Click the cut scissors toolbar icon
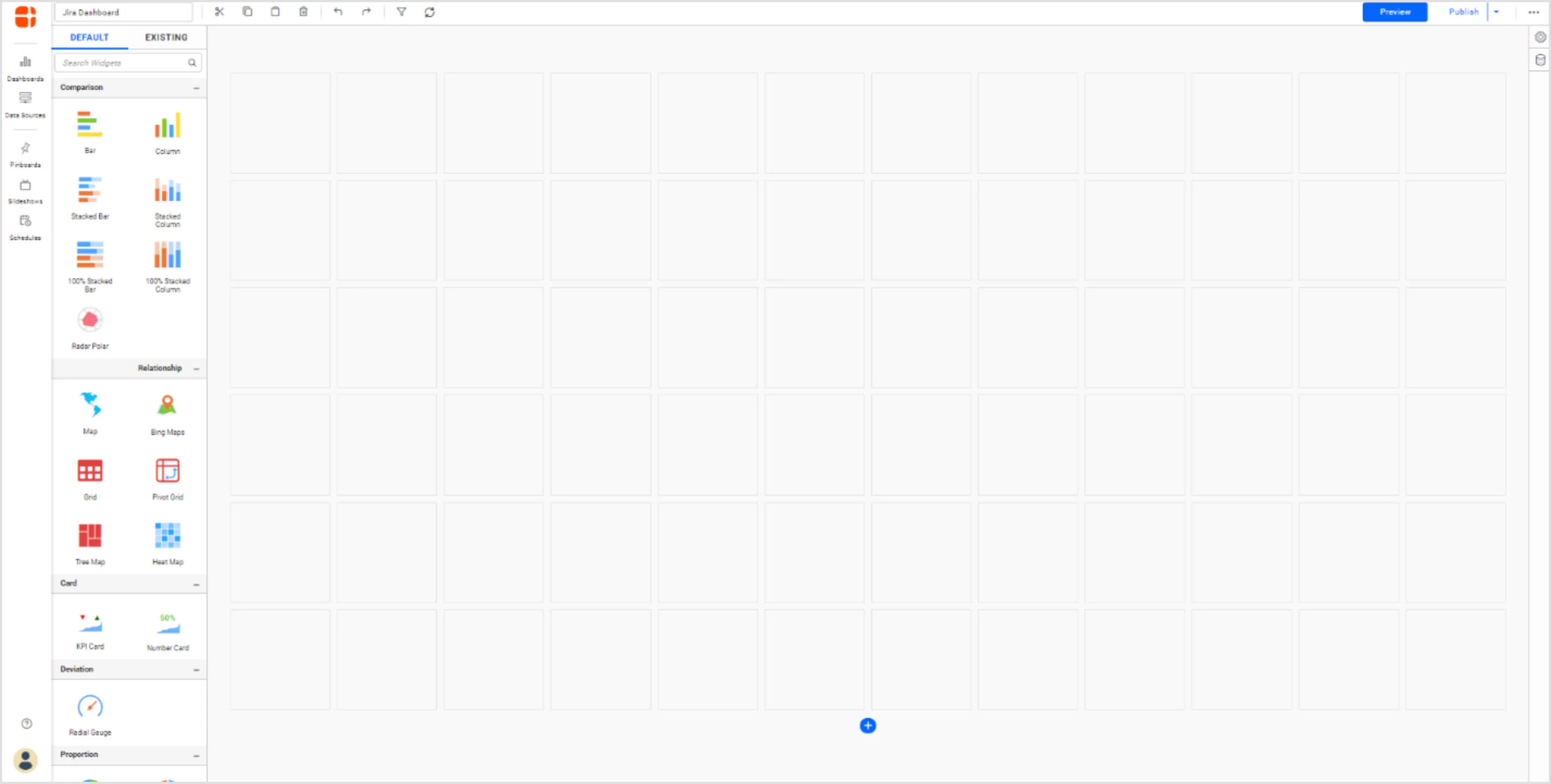 click(219, 12)
